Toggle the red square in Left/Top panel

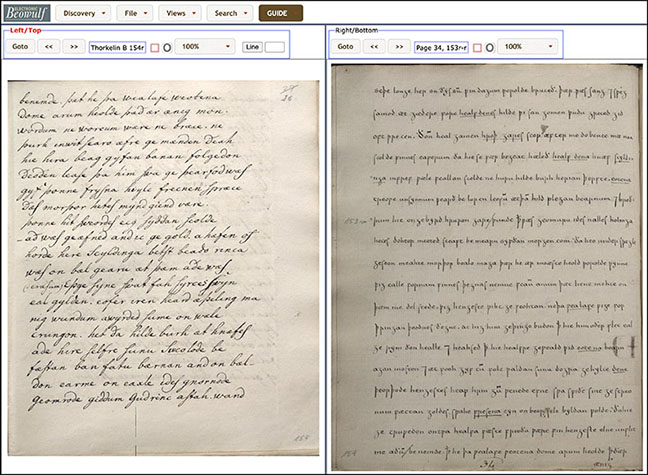click(x=155, y=48)
